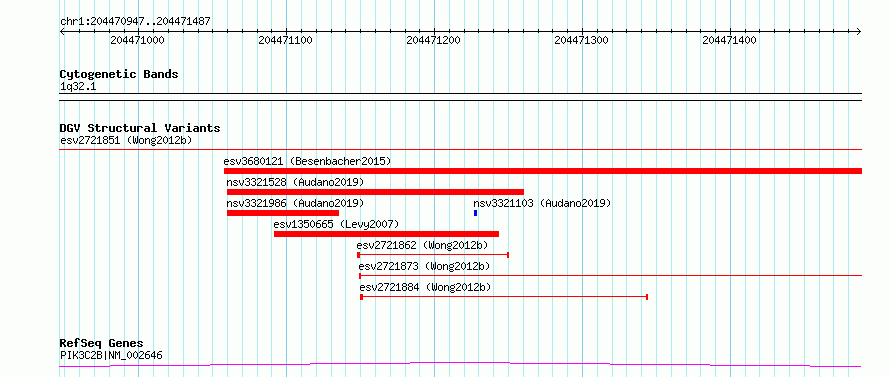Click the nsv3321103 (Audano2019) label
The width and height of the screenshot is (890, 377).
[542, 203]
